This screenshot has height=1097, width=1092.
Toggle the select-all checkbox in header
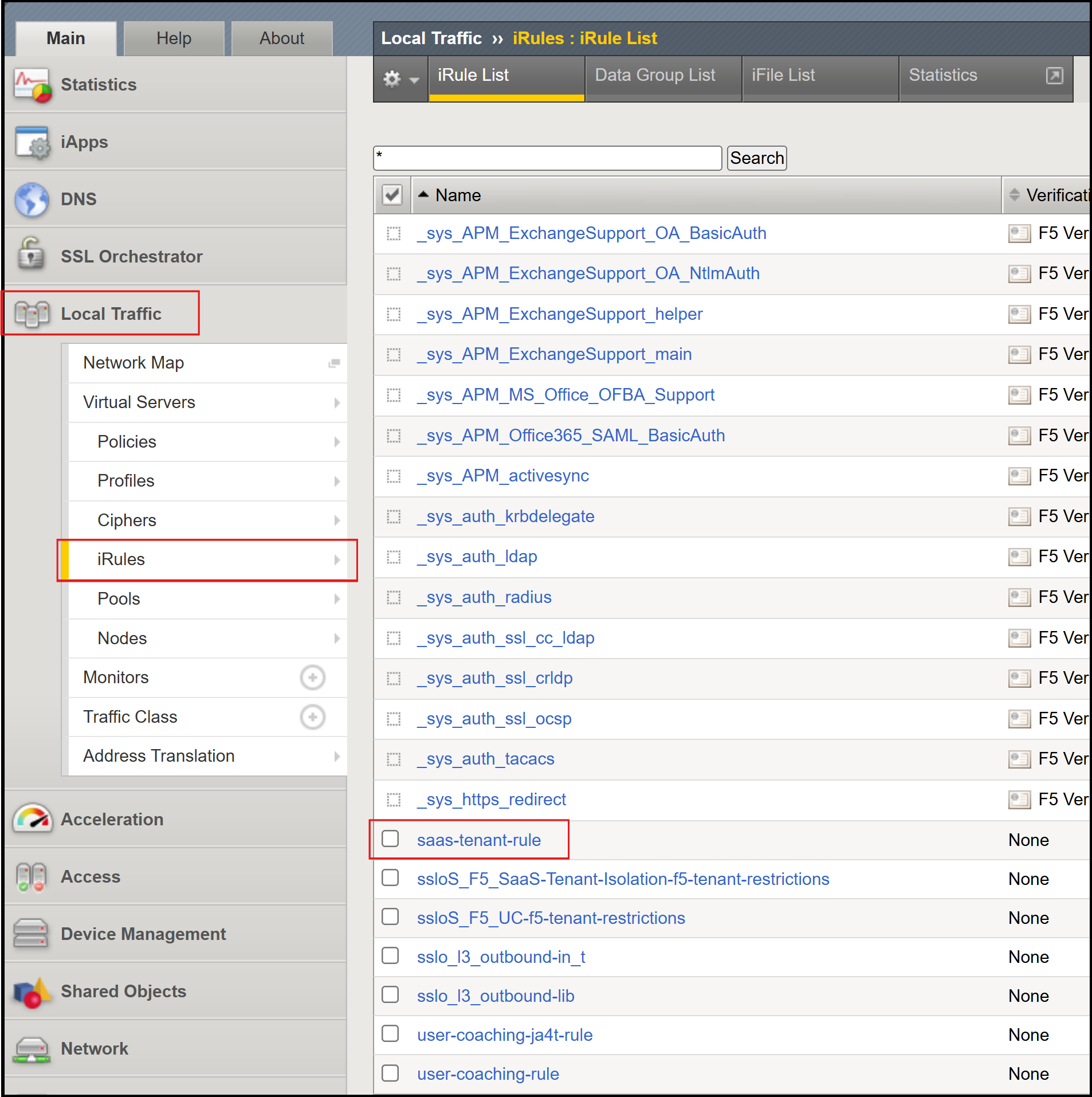point(392,195)
